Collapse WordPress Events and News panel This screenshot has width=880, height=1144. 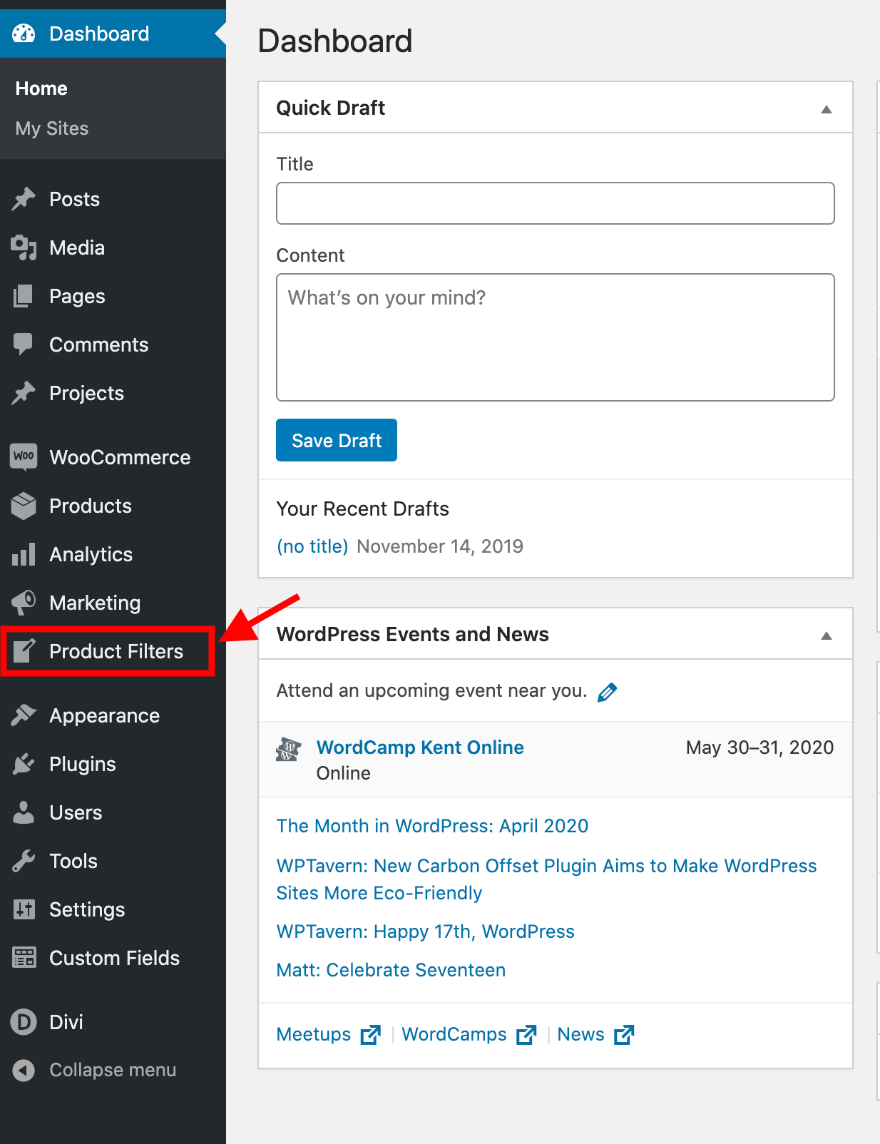click(826, 635)
